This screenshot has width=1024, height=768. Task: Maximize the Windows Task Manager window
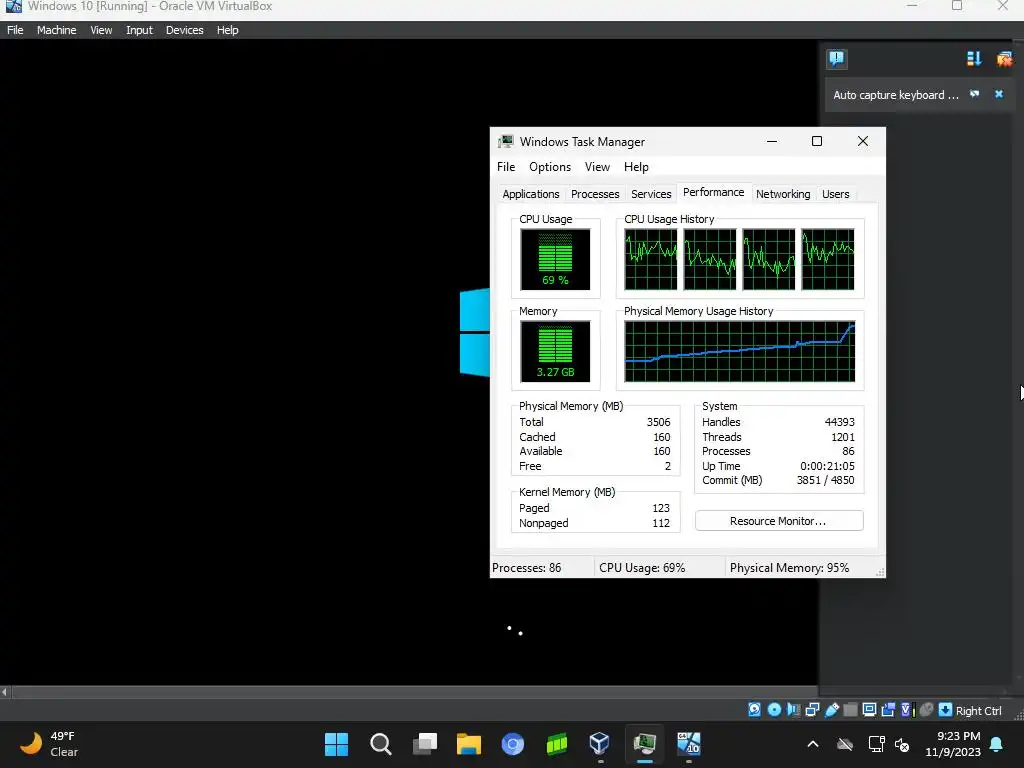(816, 141)
